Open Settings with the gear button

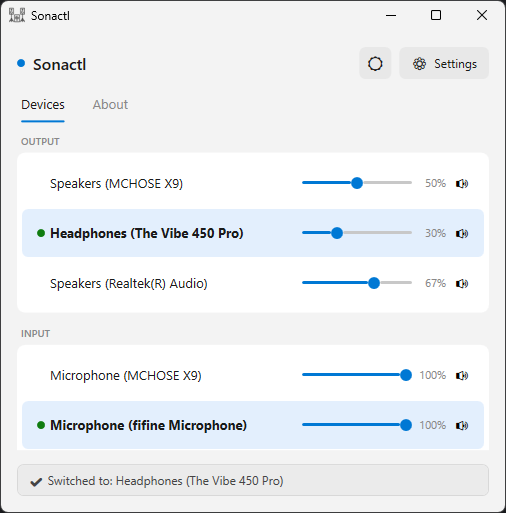tap(444, 63)
